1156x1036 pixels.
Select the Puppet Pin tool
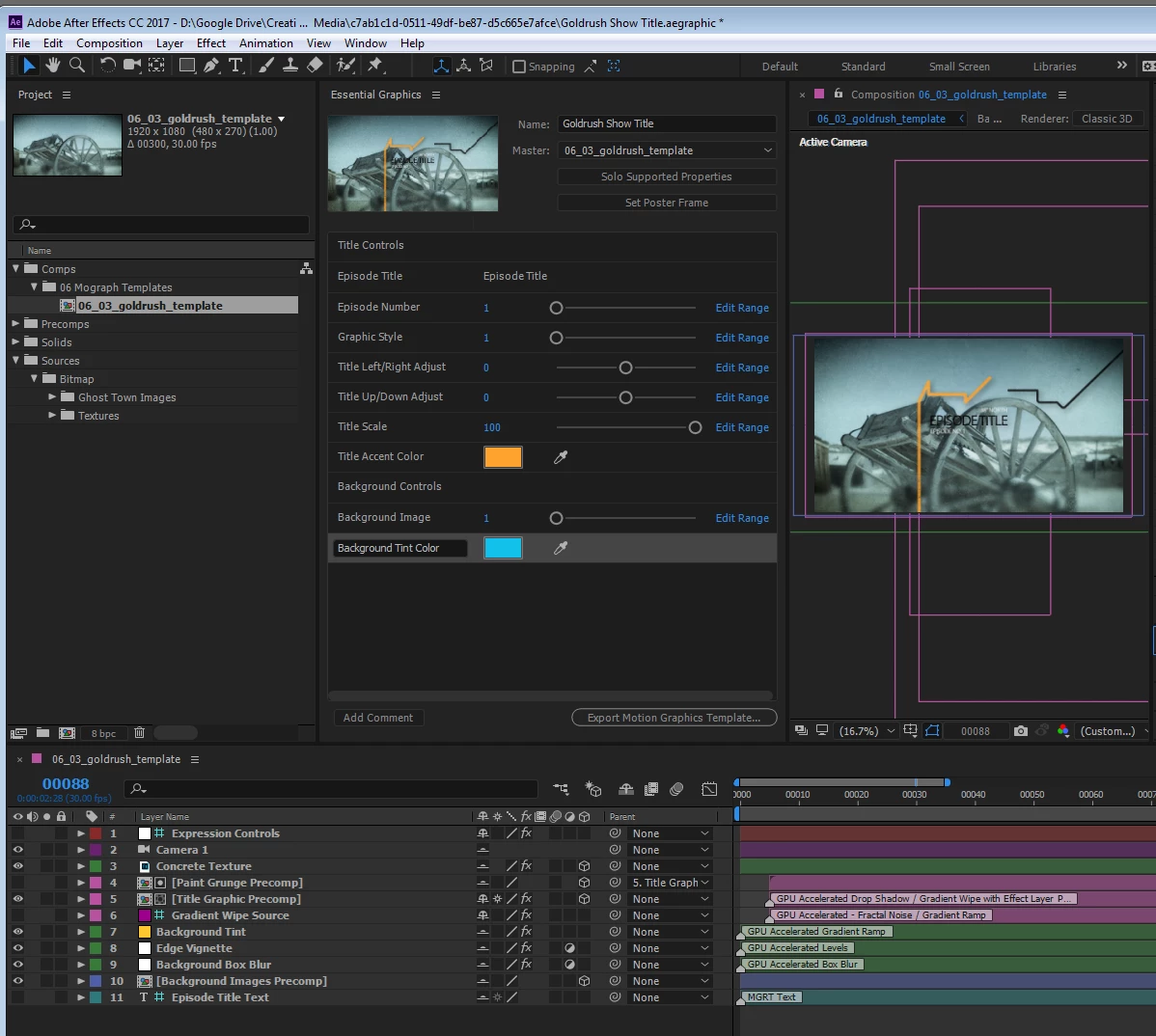click(375, 66)
